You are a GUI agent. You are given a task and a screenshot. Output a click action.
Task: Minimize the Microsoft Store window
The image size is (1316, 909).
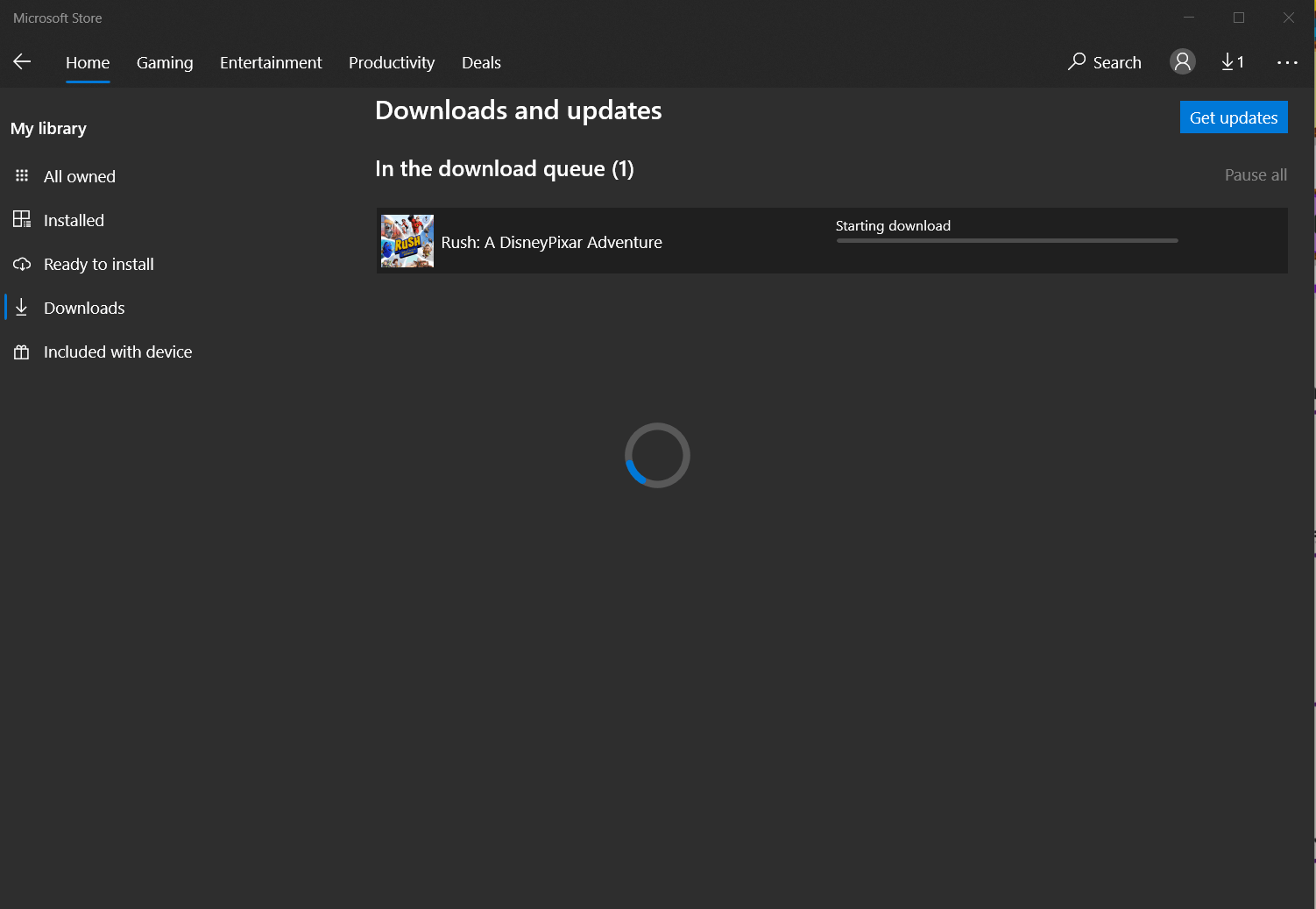[1189, 18]
